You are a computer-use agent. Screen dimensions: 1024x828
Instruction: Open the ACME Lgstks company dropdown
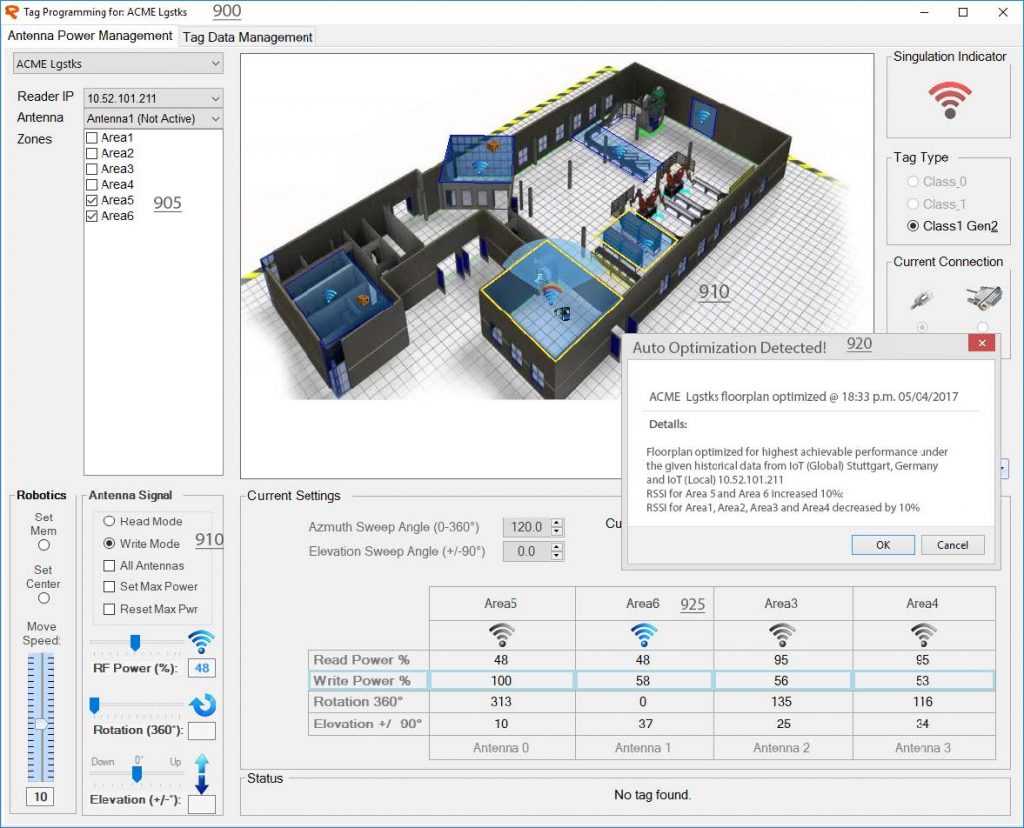[116, 63]
